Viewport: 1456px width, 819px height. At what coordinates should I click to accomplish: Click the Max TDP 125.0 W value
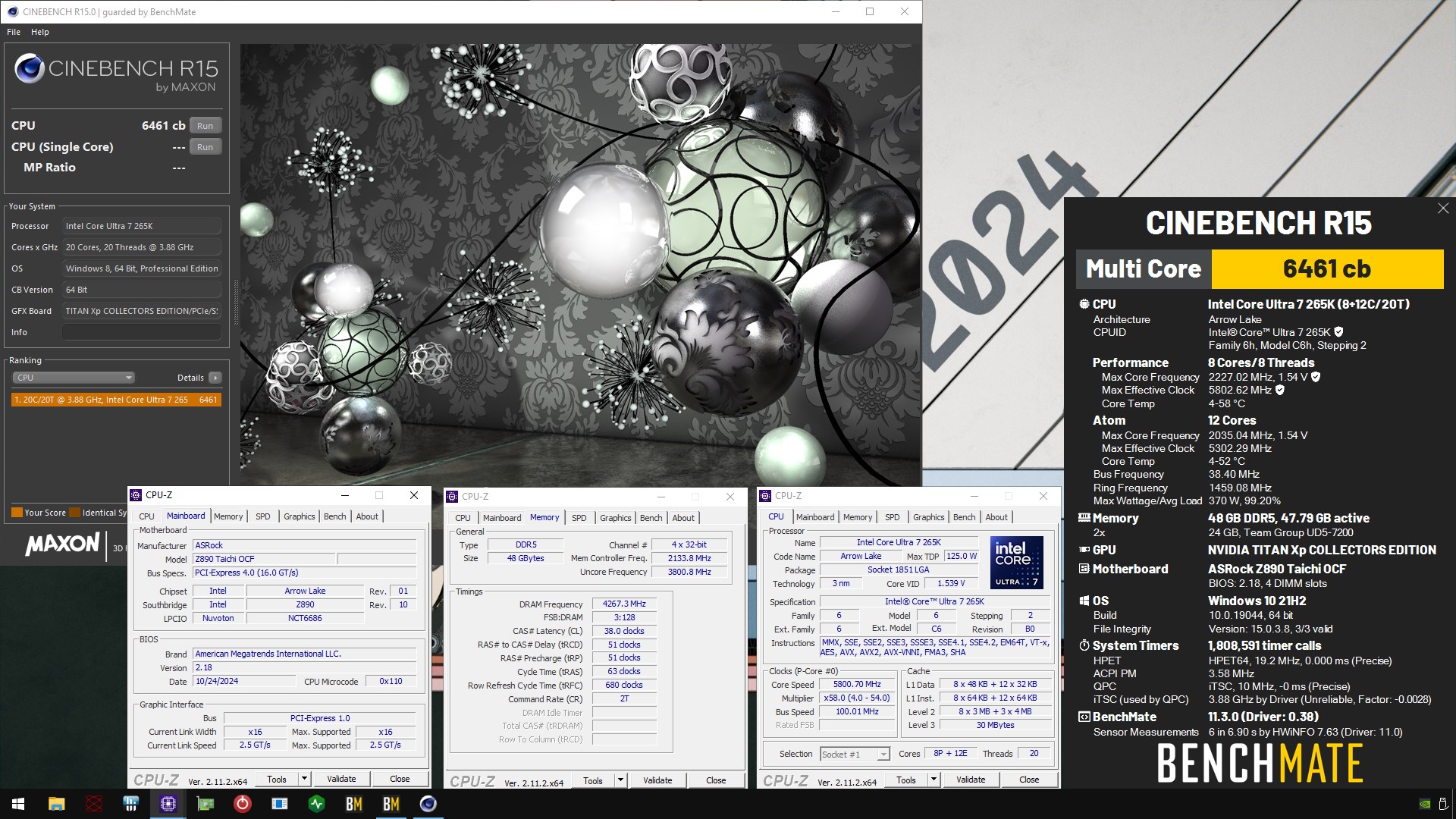tap(962, 556)
